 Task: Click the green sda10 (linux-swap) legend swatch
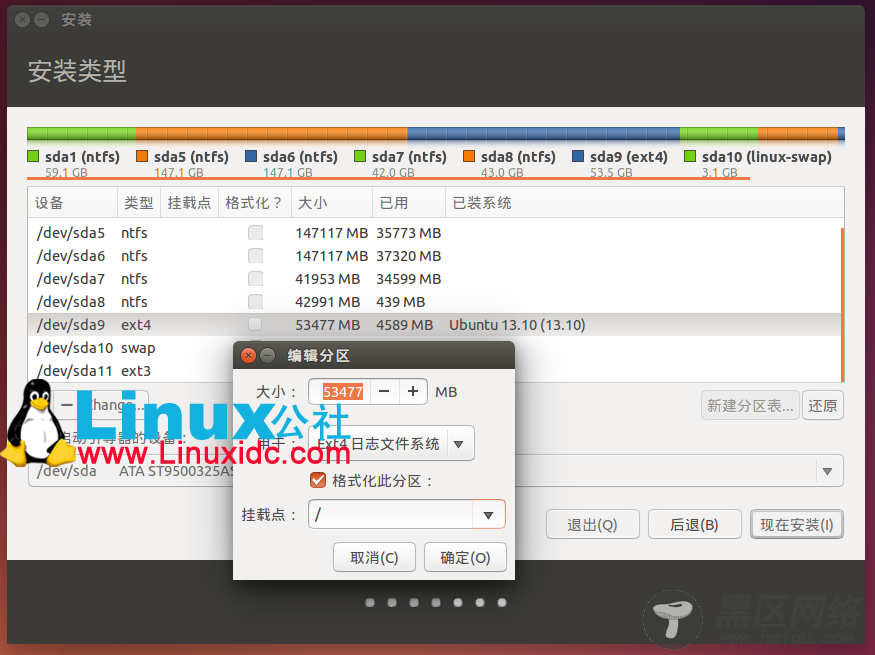pos(690,156)
